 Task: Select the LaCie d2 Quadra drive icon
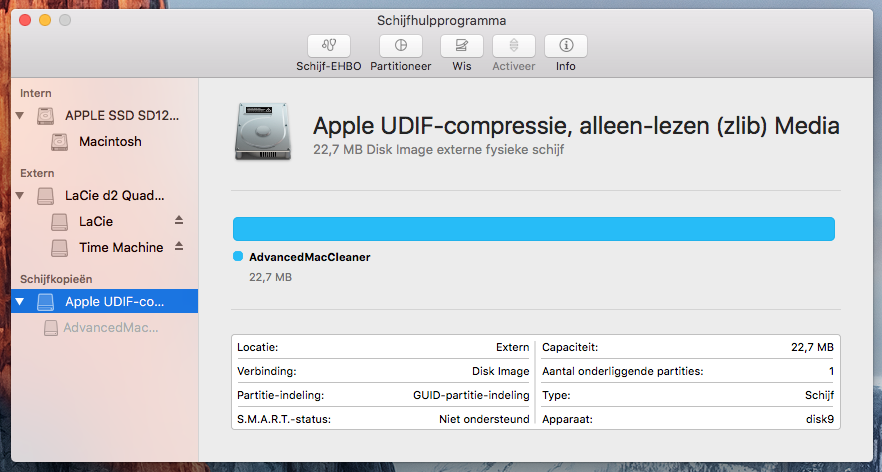pos(46,196)
